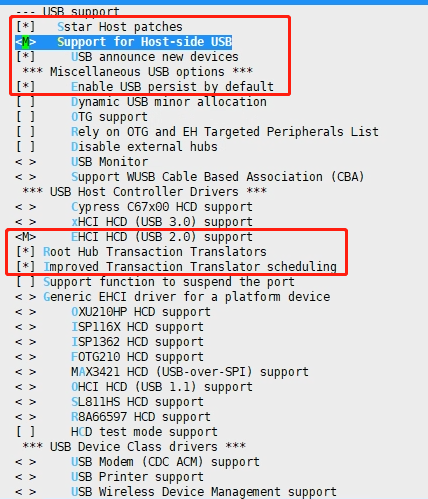Toggle USB announce new devices option
The image size is (428, 499).
tap(127, 57)
